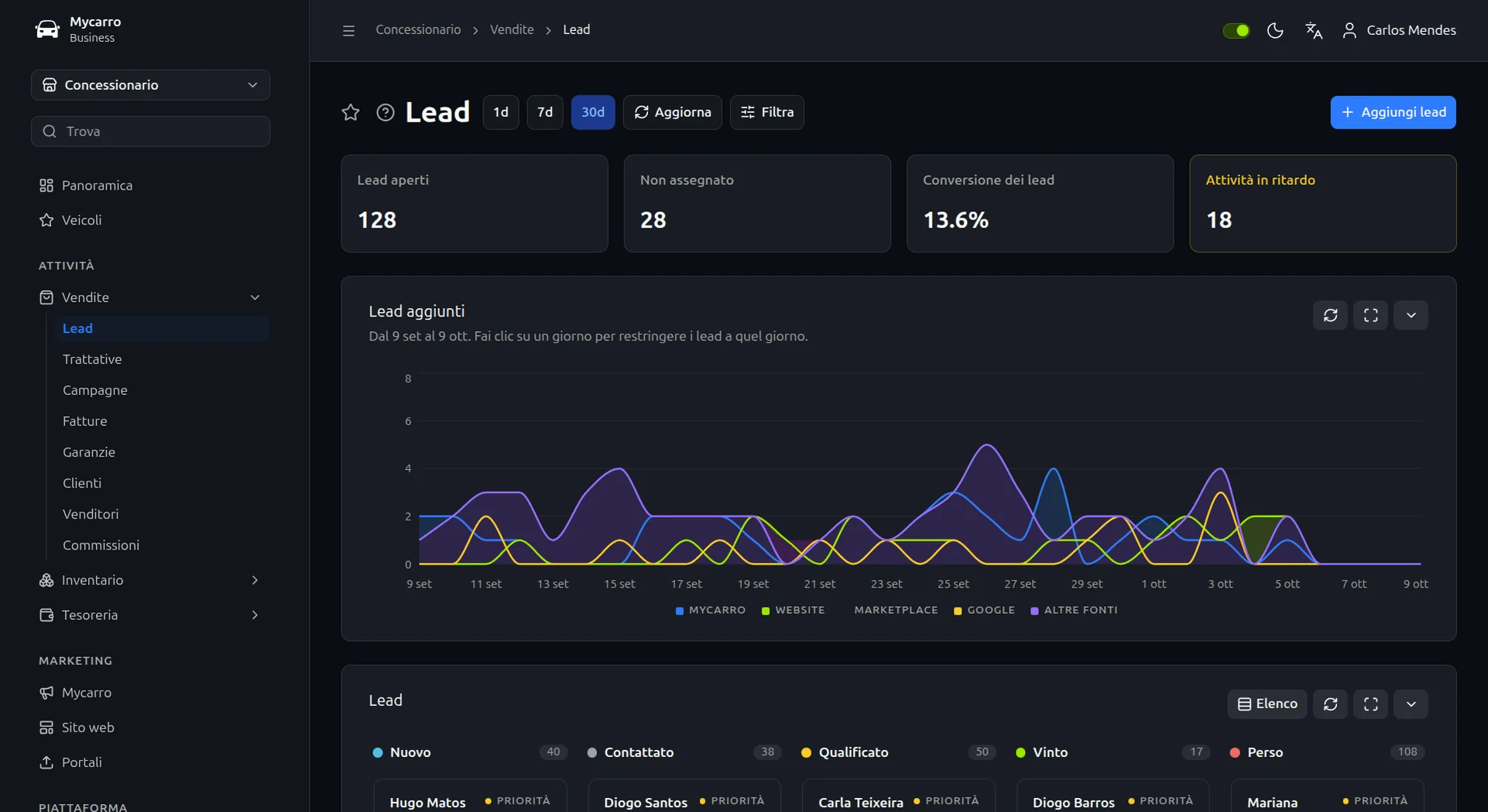Toggle GOOGLE yellow legend swatch
Viewport: 1488px width, 812px height.
[958, 611]
